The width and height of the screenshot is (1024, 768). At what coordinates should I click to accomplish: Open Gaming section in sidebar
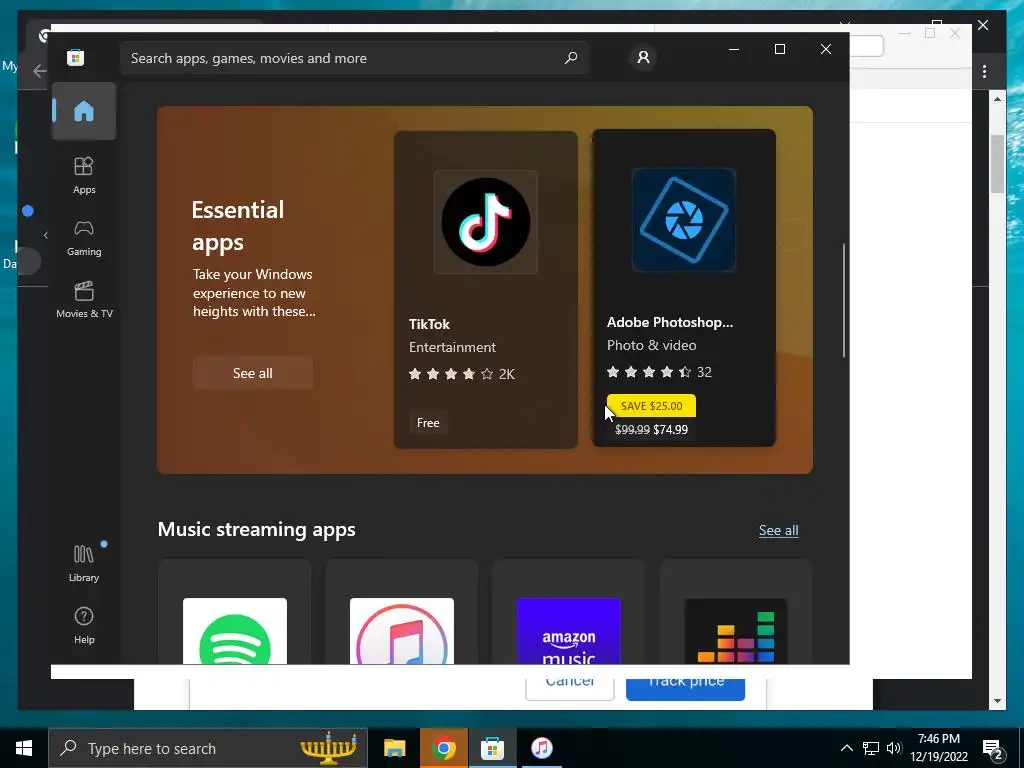point(84,238)
